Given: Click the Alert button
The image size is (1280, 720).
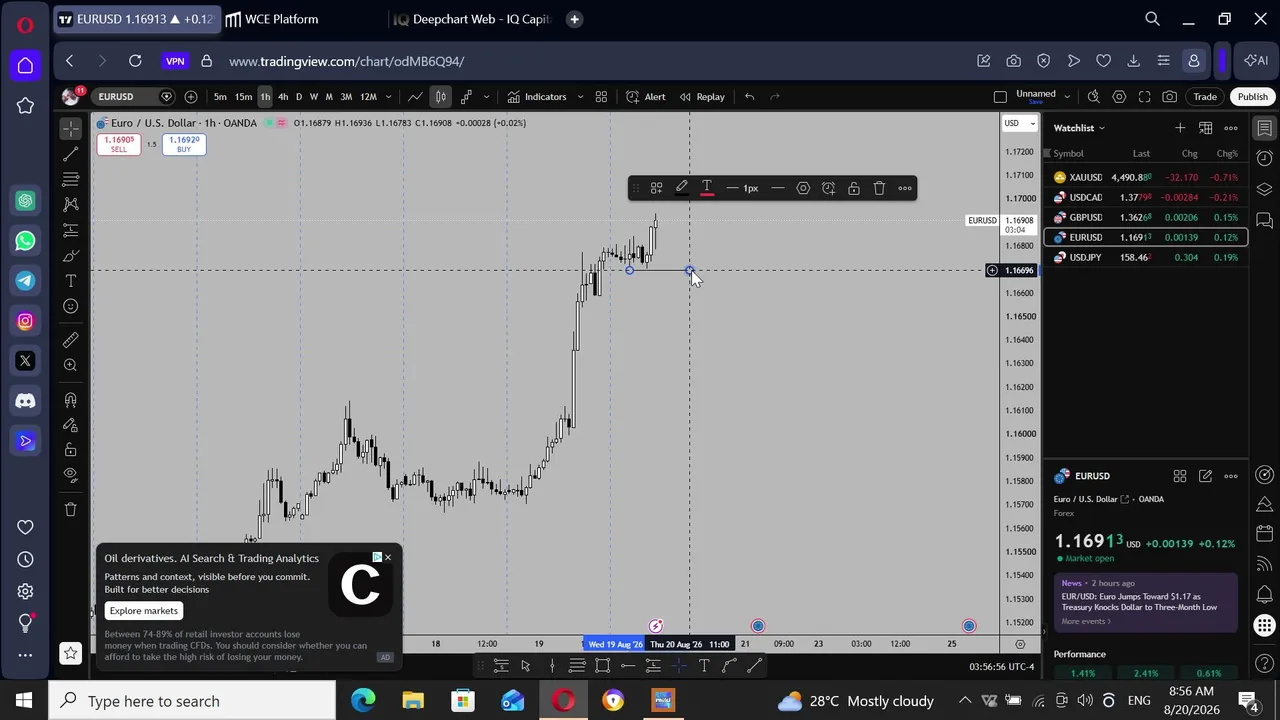Looking at the screenshot, I should point(646,97).
